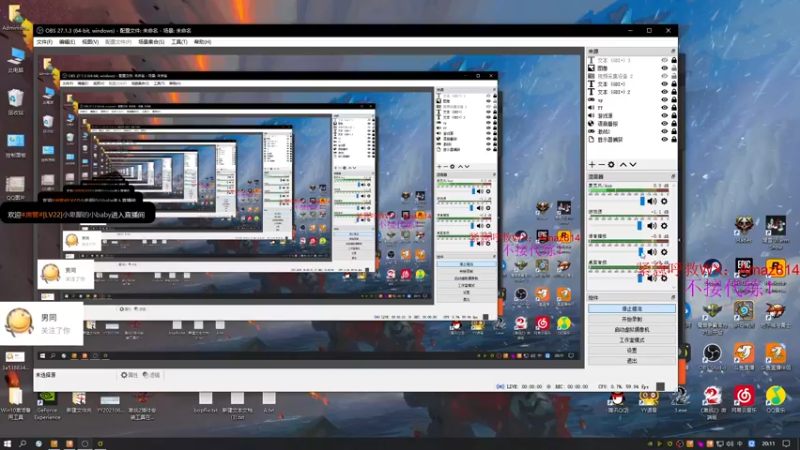Select the 文本 (GDI+) source row
This screenshot has width=800, height=450.
[x=632, y=84]
